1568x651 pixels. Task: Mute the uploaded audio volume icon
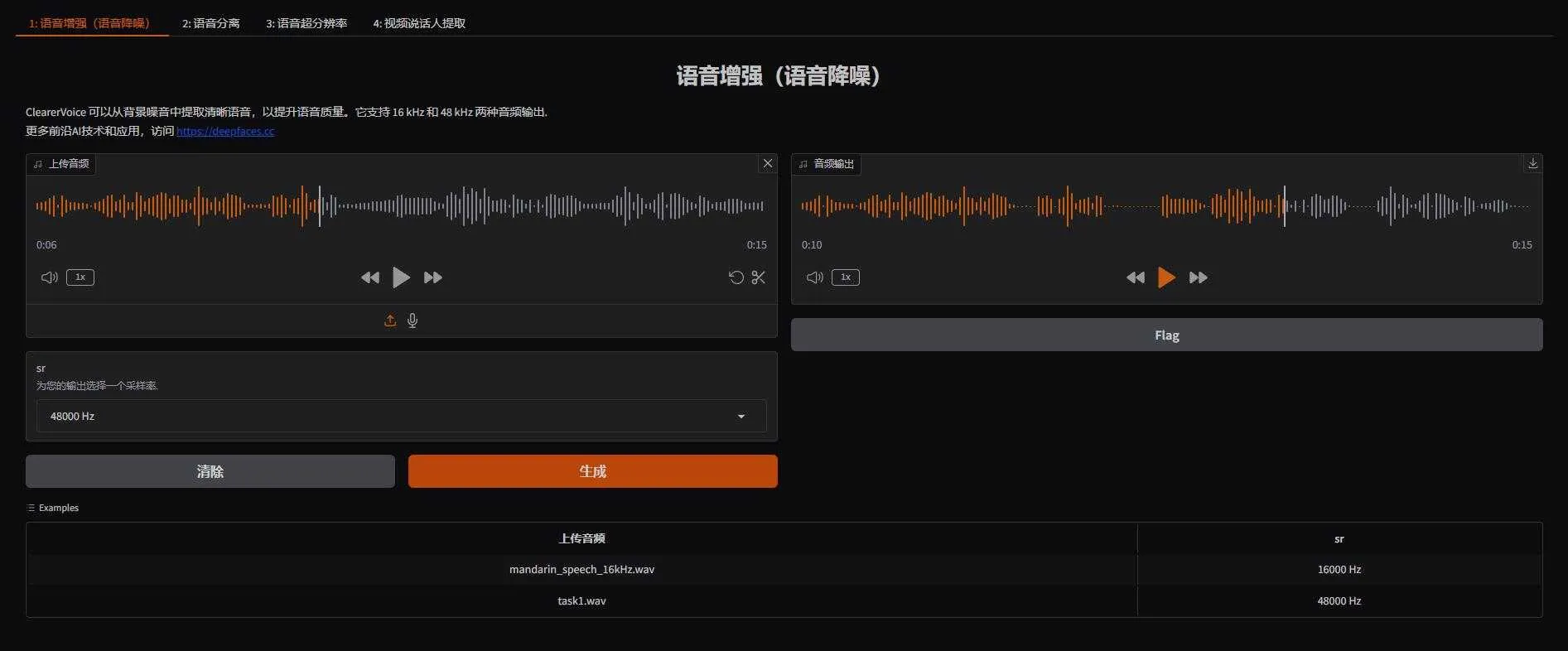[x=50, y=277]
